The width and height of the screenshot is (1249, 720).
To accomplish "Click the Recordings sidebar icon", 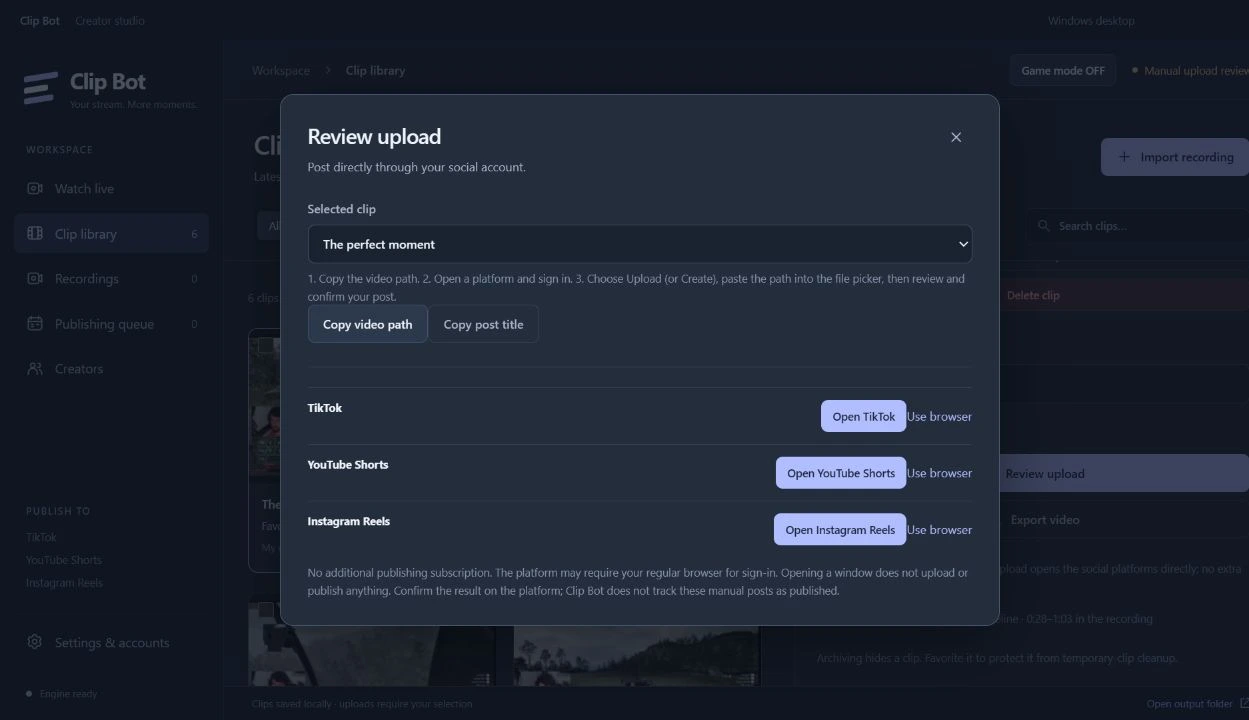I will coord(35,278).
